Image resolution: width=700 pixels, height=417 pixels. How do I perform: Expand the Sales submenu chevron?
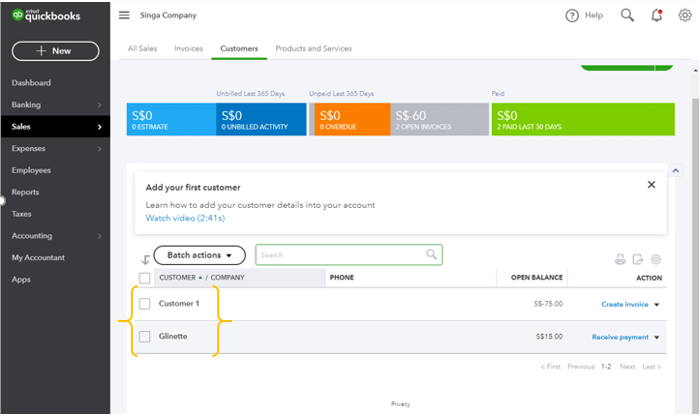[x=100, y=127]
